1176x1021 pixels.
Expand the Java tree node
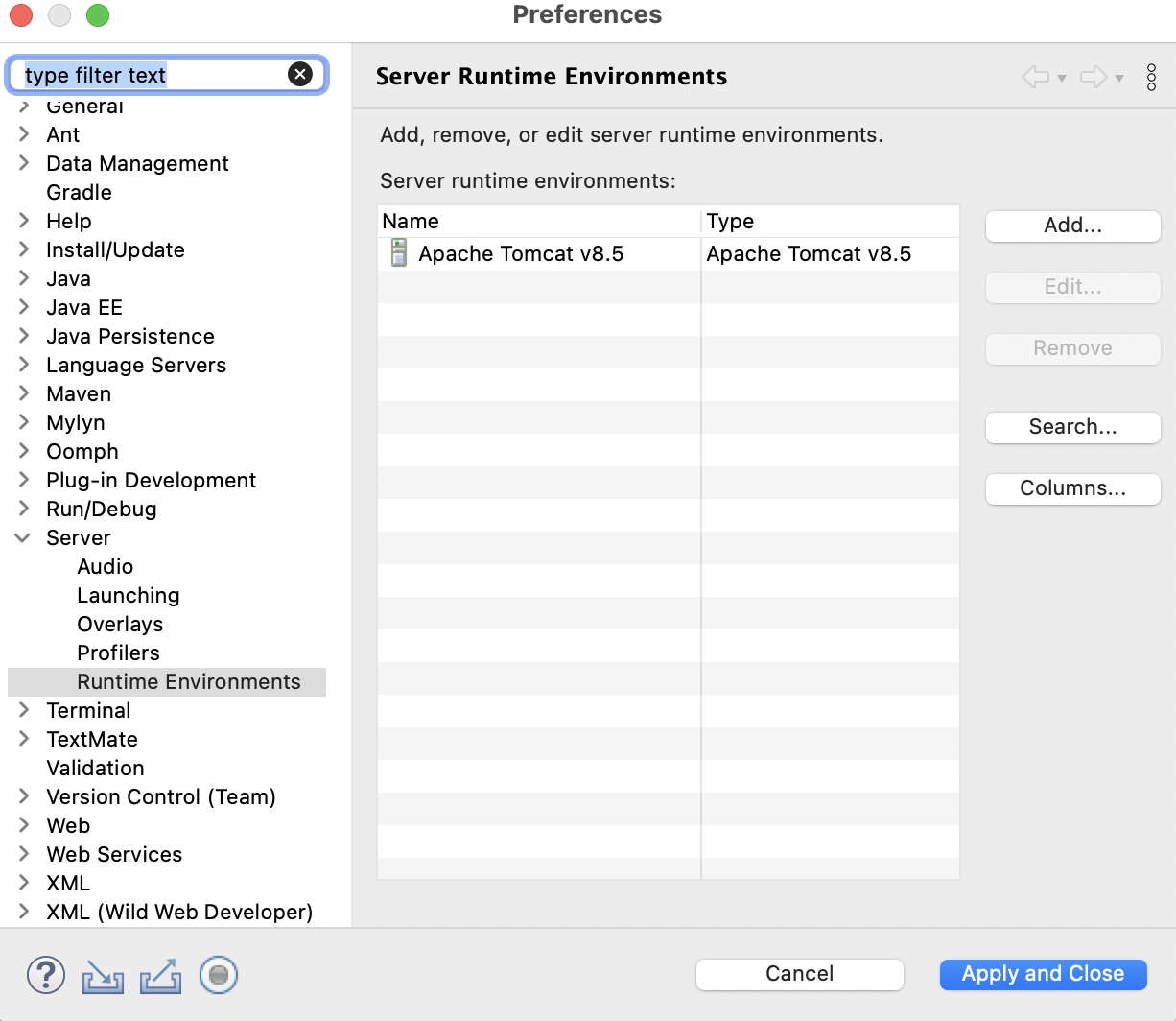[x=24, y=278]
